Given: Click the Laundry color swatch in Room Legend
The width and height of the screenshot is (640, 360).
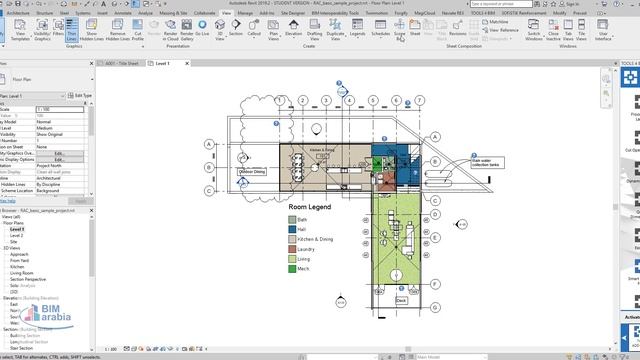Looking at the screenshot, I should pyautogui.click(x=292, y=249).
